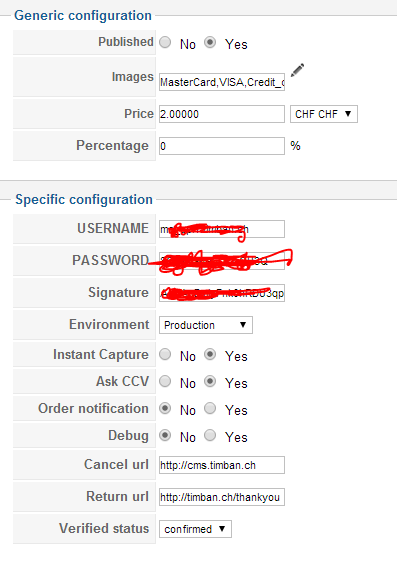Click the pencil edit icon beside Images
Viewport: 397px width, 562px height.
(297, 70)
